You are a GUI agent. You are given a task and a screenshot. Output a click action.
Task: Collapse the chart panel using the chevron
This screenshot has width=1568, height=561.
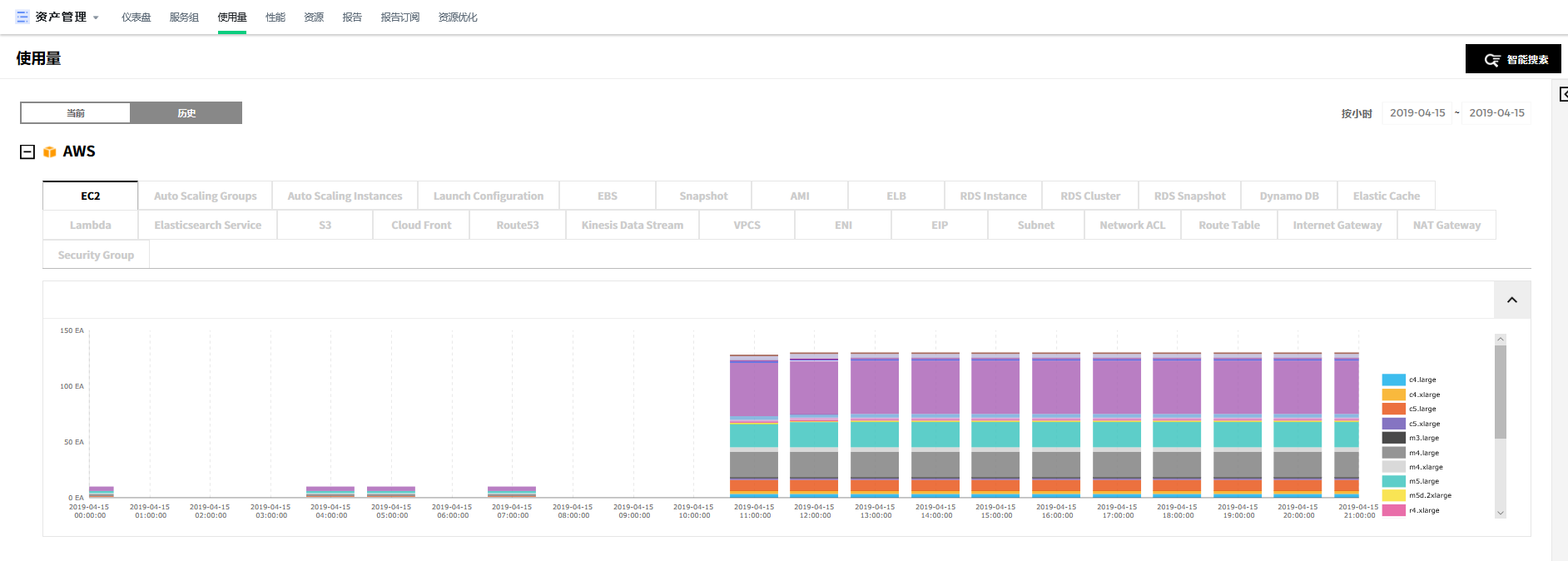point(1512,300)
